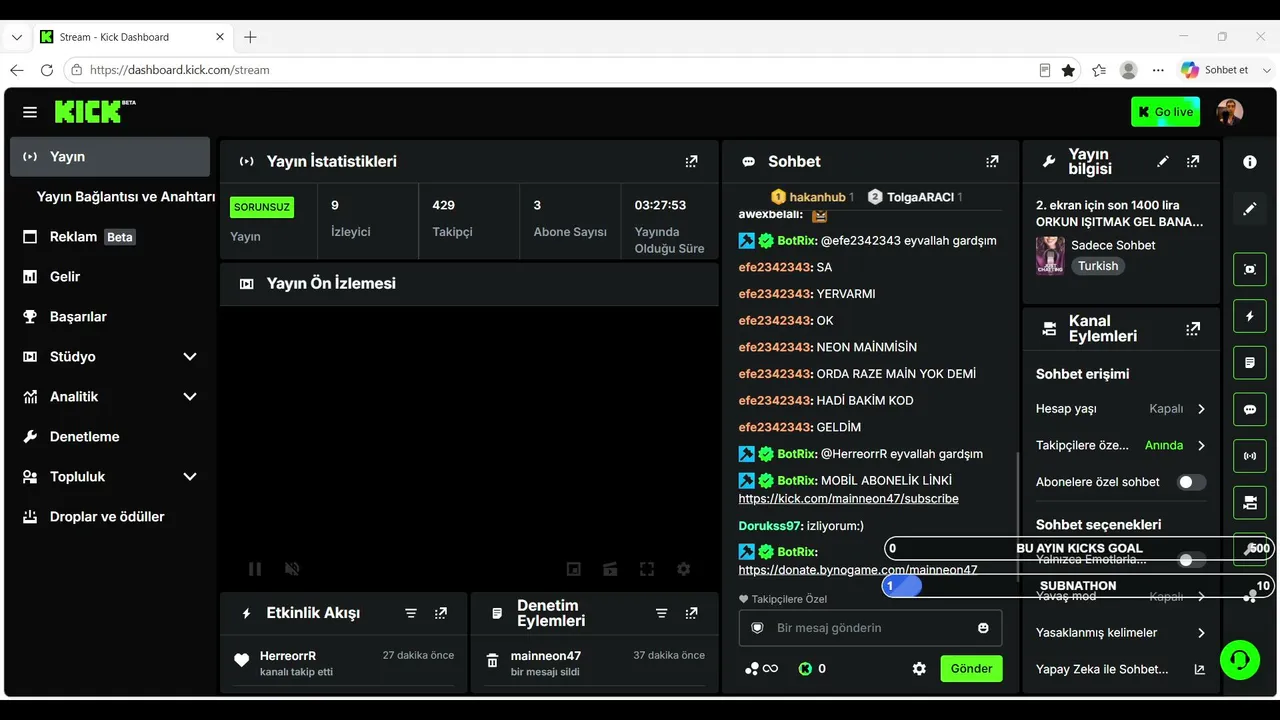Toggle the preview panel icon in right sidebar

pyautogui.click(x=1250, y=269)
